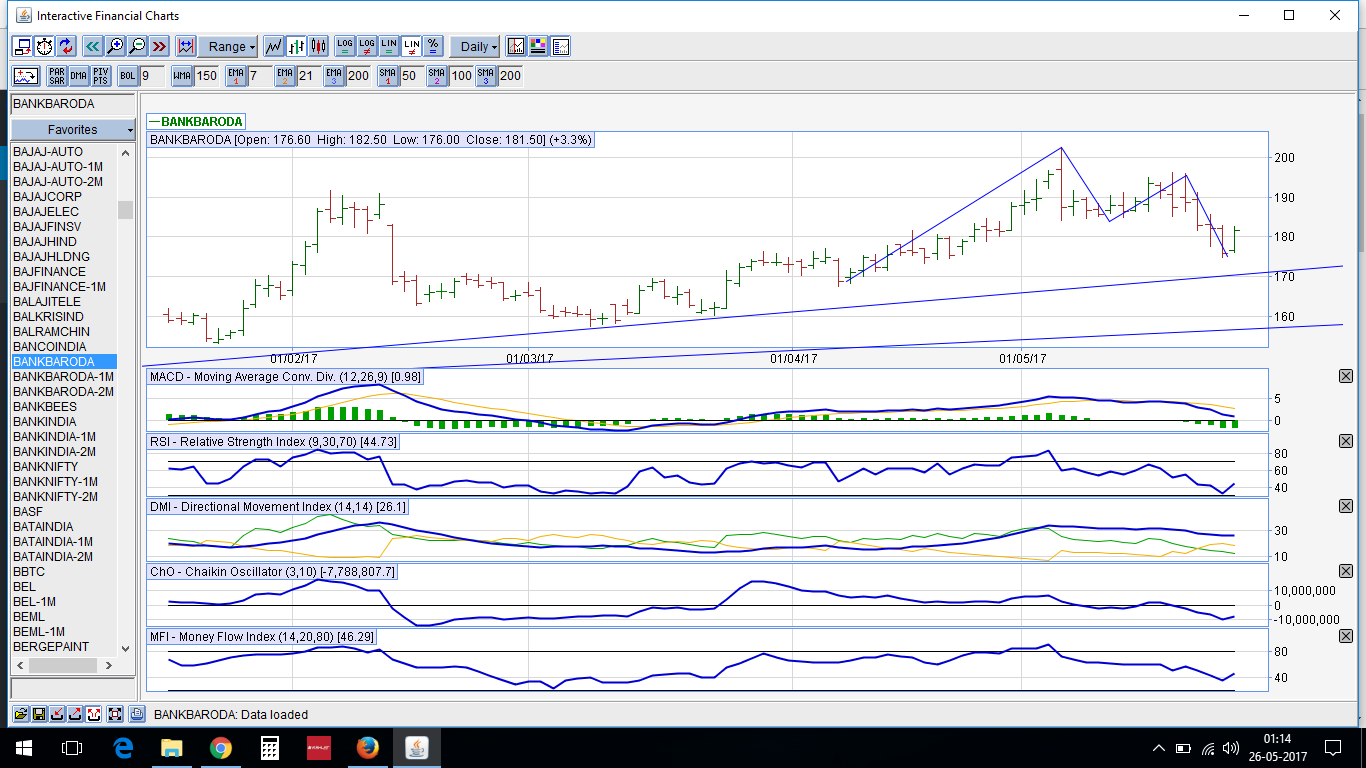Open Firefox from the taskbar

point(368,748)
